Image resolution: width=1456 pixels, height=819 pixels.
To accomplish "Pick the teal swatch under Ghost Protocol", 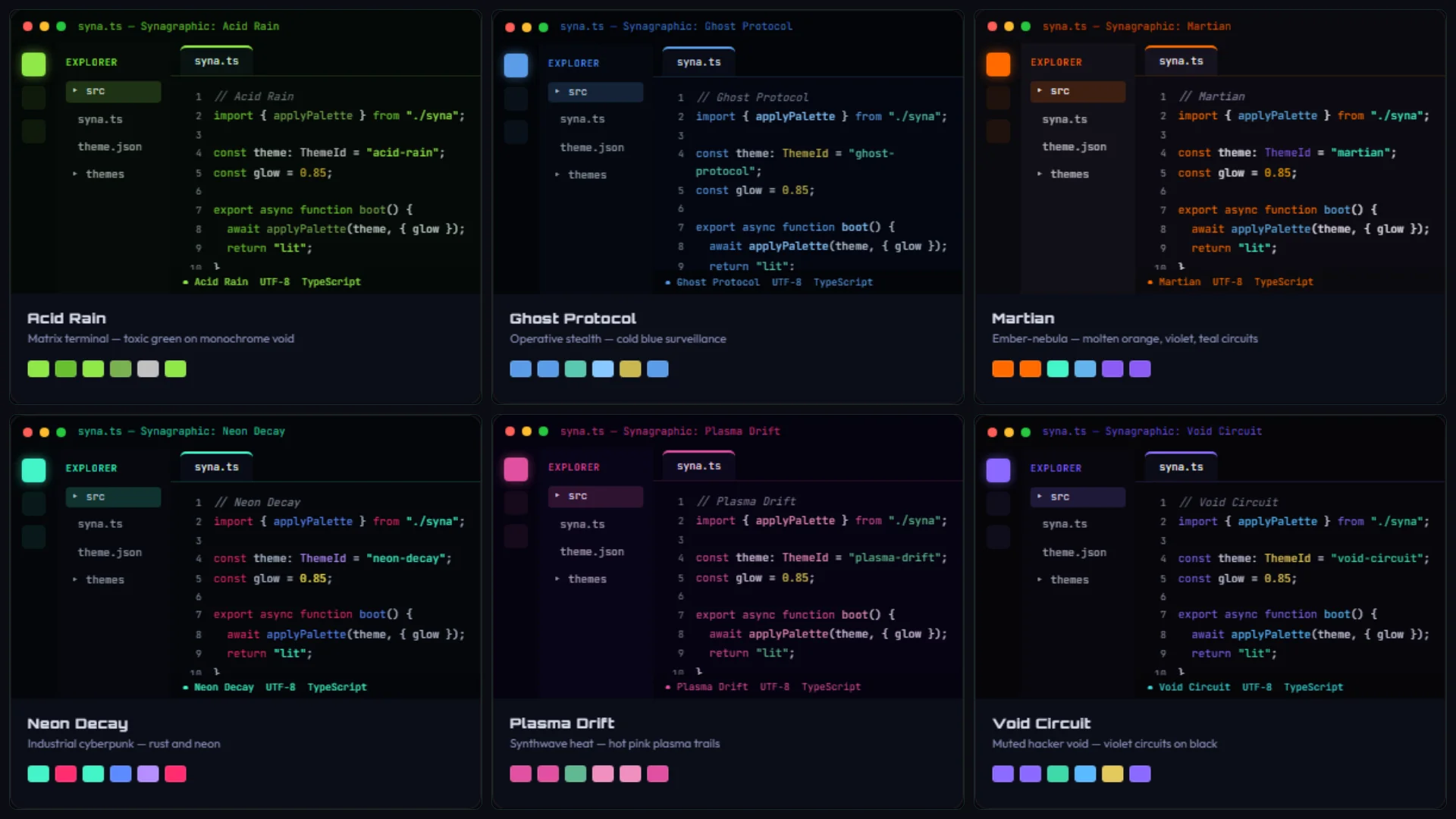I will pyautogui.click(x=576, y=369).
